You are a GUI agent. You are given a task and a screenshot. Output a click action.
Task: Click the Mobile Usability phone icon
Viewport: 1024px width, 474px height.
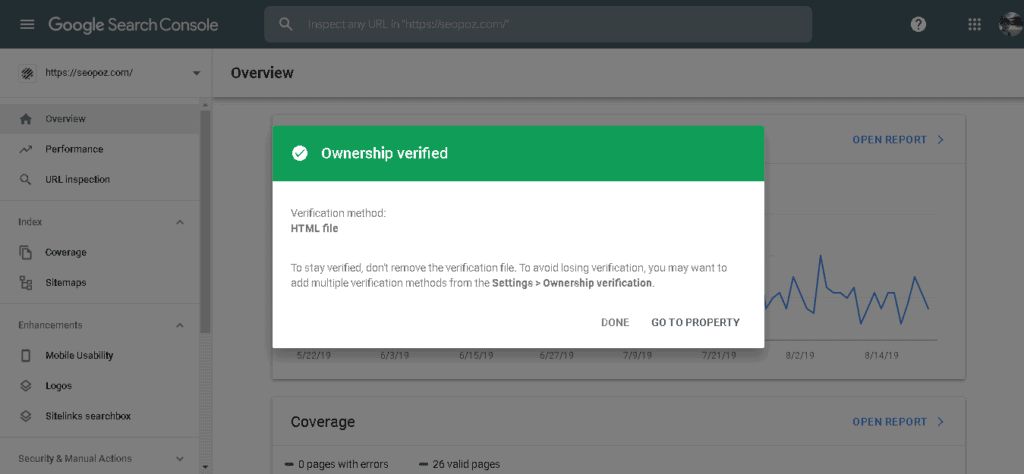(x=25, y=356)
